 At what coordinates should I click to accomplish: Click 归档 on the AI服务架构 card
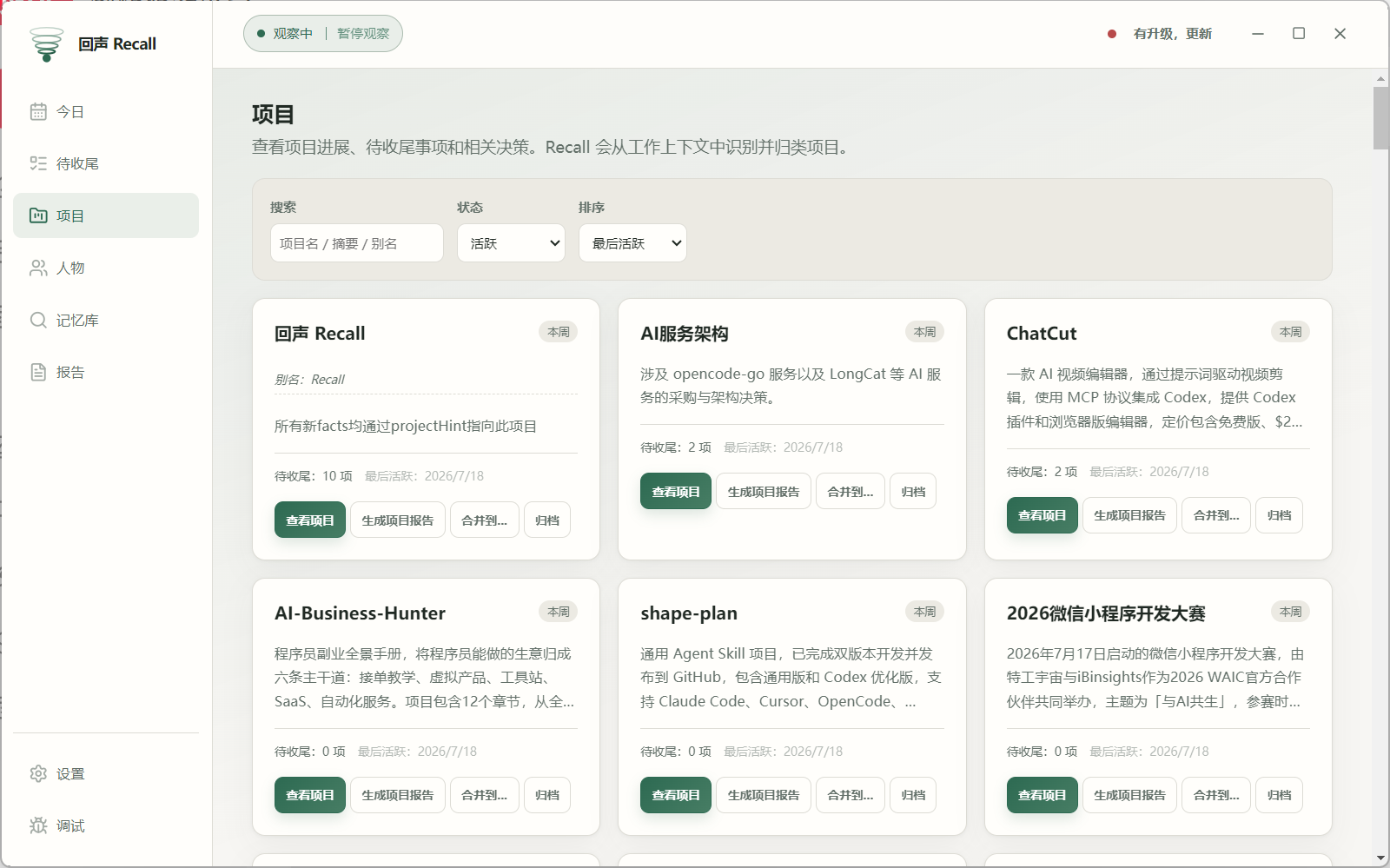(913, 491)
